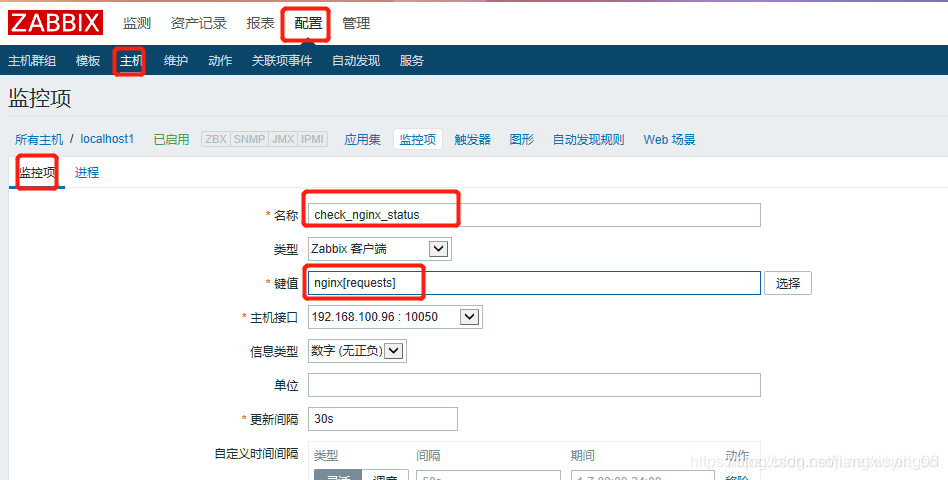Click the 所有主机 breadcrumb link
Image resolution: width=948 pixels, height=480 pixels.
tap(39, 140)
